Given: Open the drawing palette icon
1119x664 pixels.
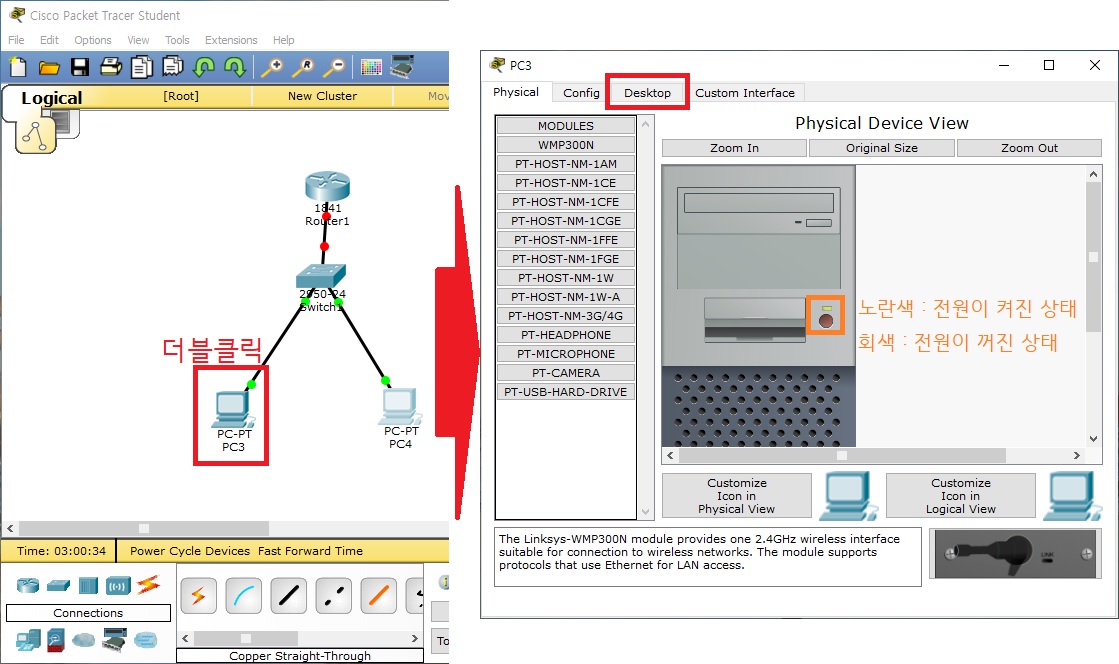Looking at the screenshot, I should (371, 67).
